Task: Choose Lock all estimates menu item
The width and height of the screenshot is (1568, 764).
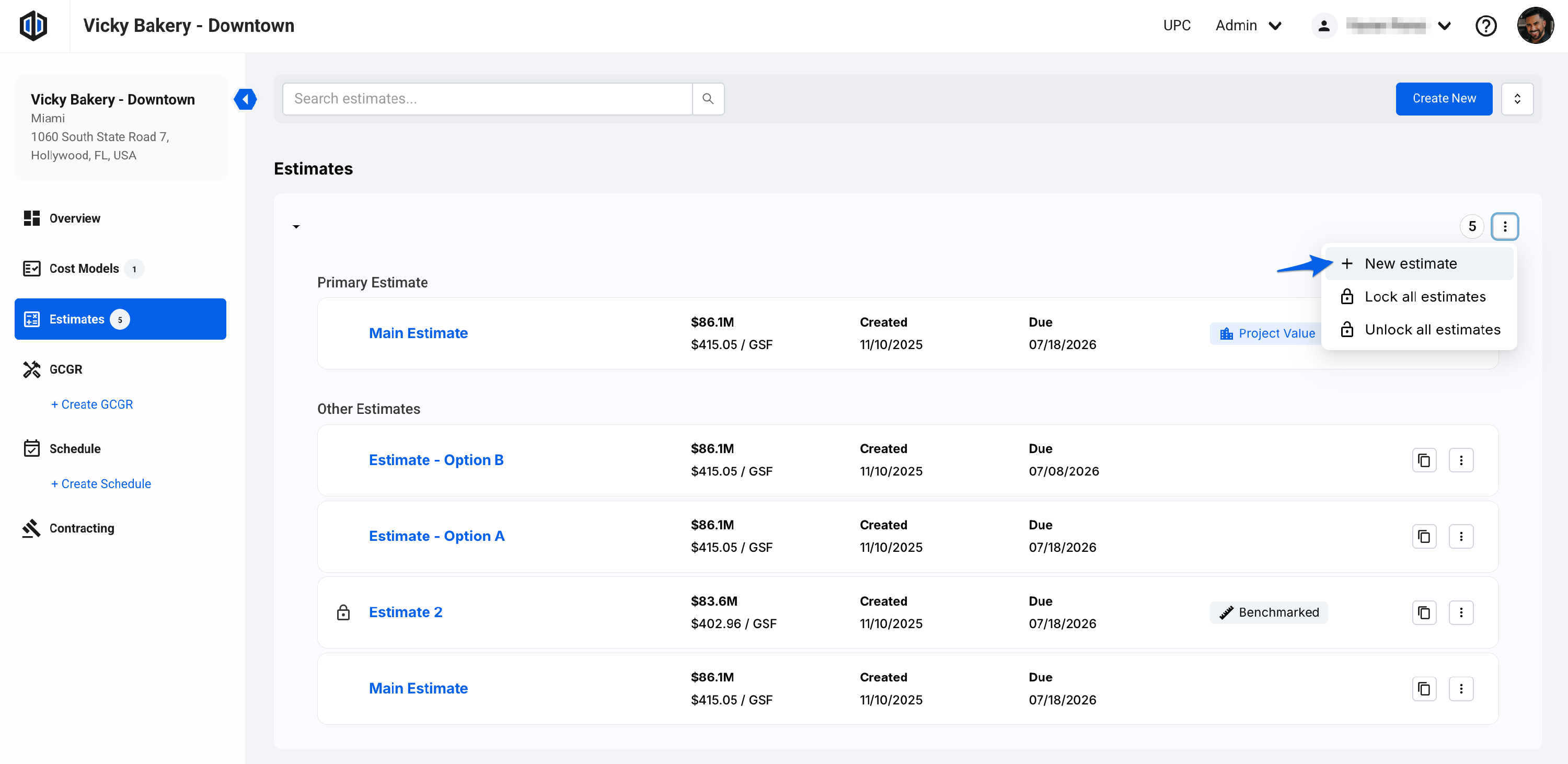Action: (x=1424, y=296)
